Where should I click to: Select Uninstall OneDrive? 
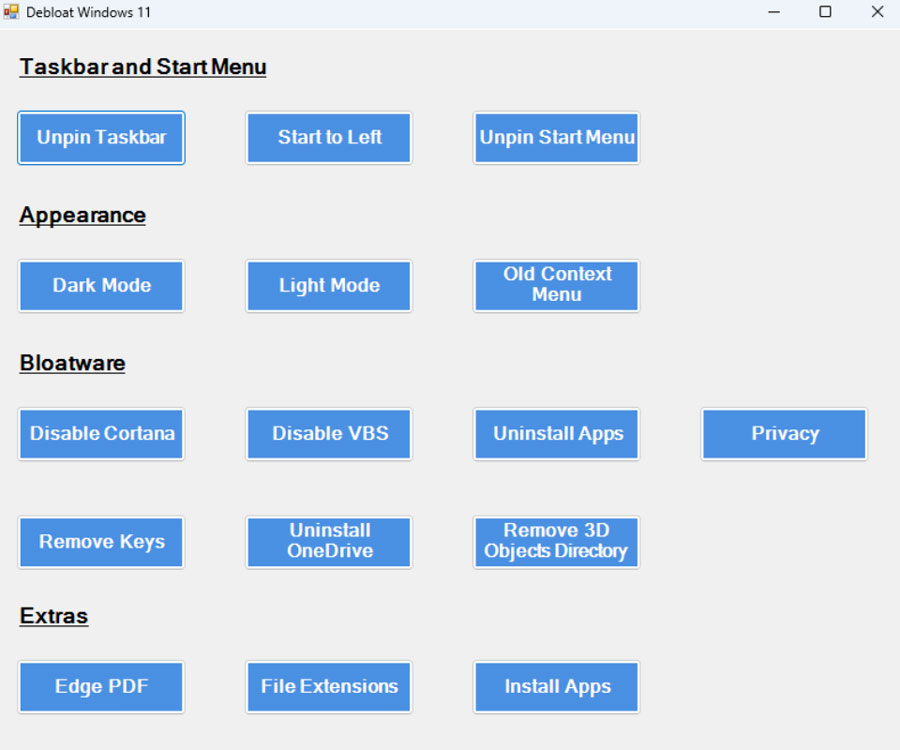(329, 542)
